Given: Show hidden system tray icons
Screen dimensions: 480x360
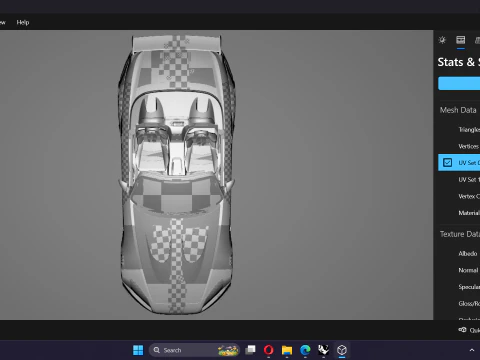Looking at the screenshot, I should [472, 350].
